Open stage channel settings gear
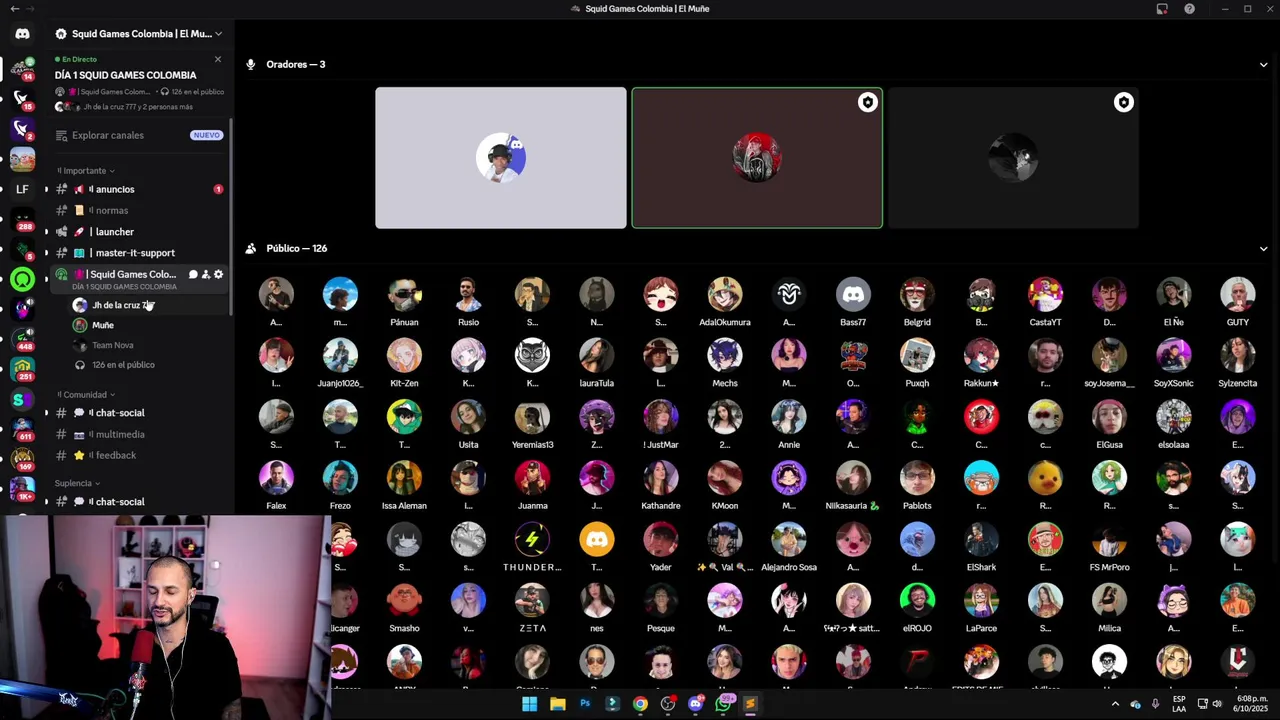Image resolution: width=1280 pixels, height=720 pixels. coord(218,274)
